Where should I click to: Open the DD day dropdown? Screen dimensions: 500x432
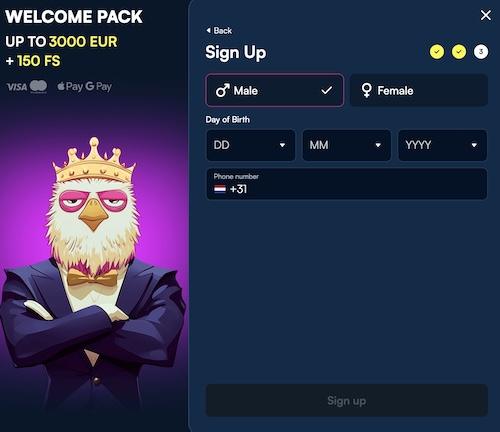[x=251, y=145]
